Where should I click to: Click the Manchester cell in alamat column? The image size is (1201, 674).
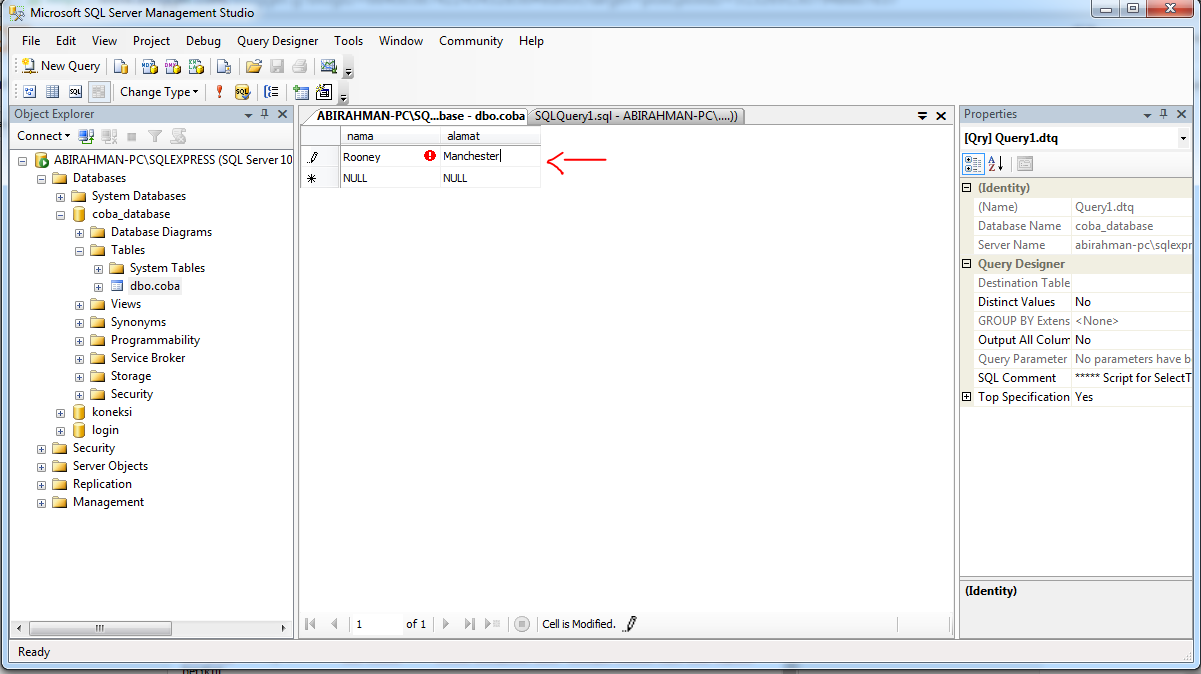click(x=490, y=157)
